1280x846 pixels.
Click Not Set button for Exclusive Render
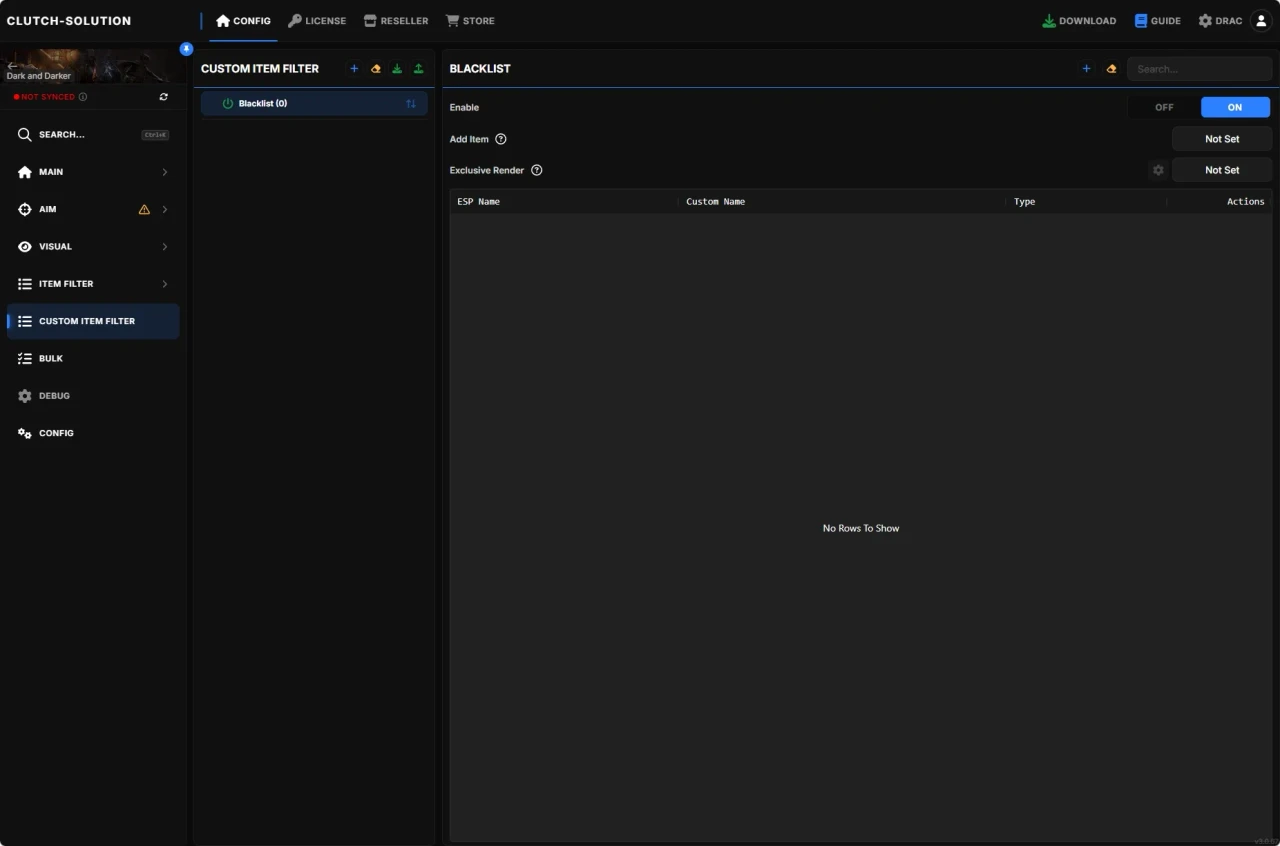[1222, 170]
